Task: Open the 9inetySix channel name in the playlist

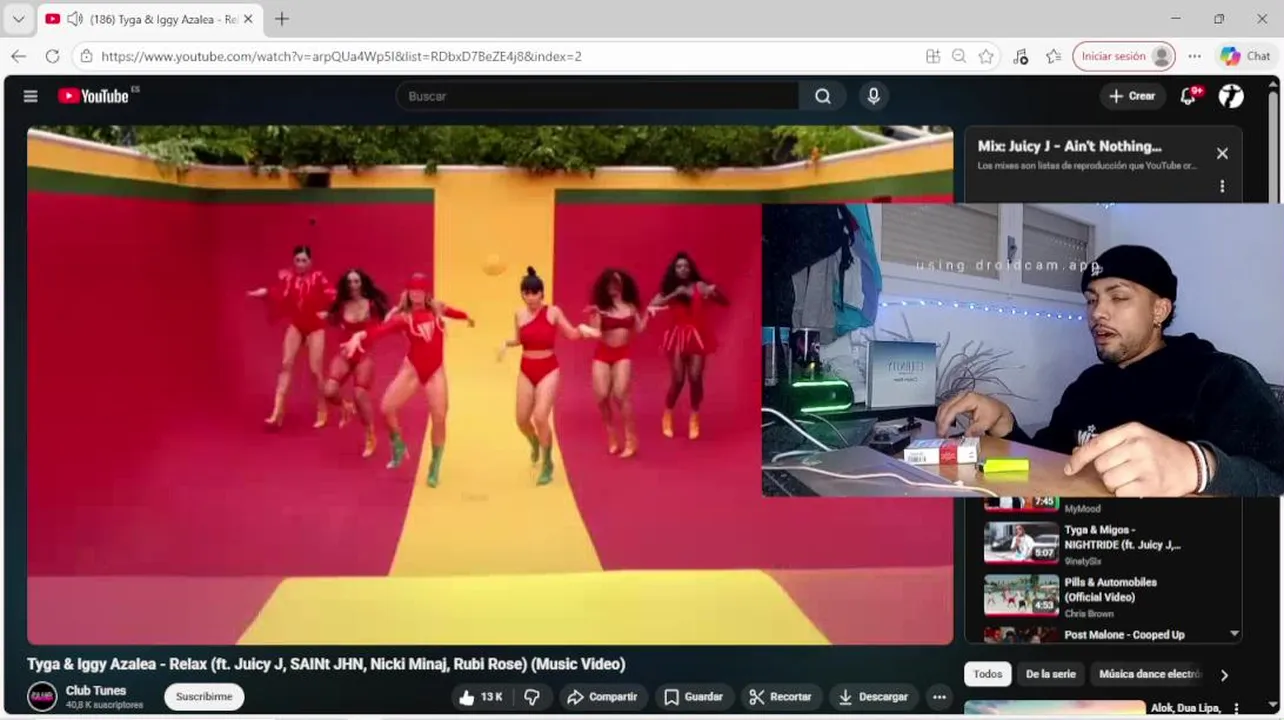Action: point(1081,561)
